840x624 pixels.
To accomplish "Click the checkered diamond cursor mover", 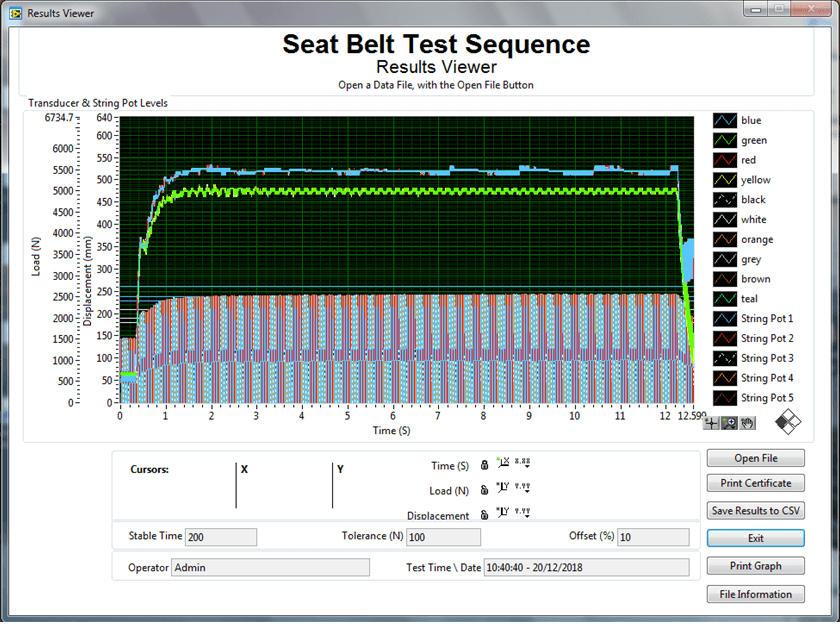I will pos(788,420).
